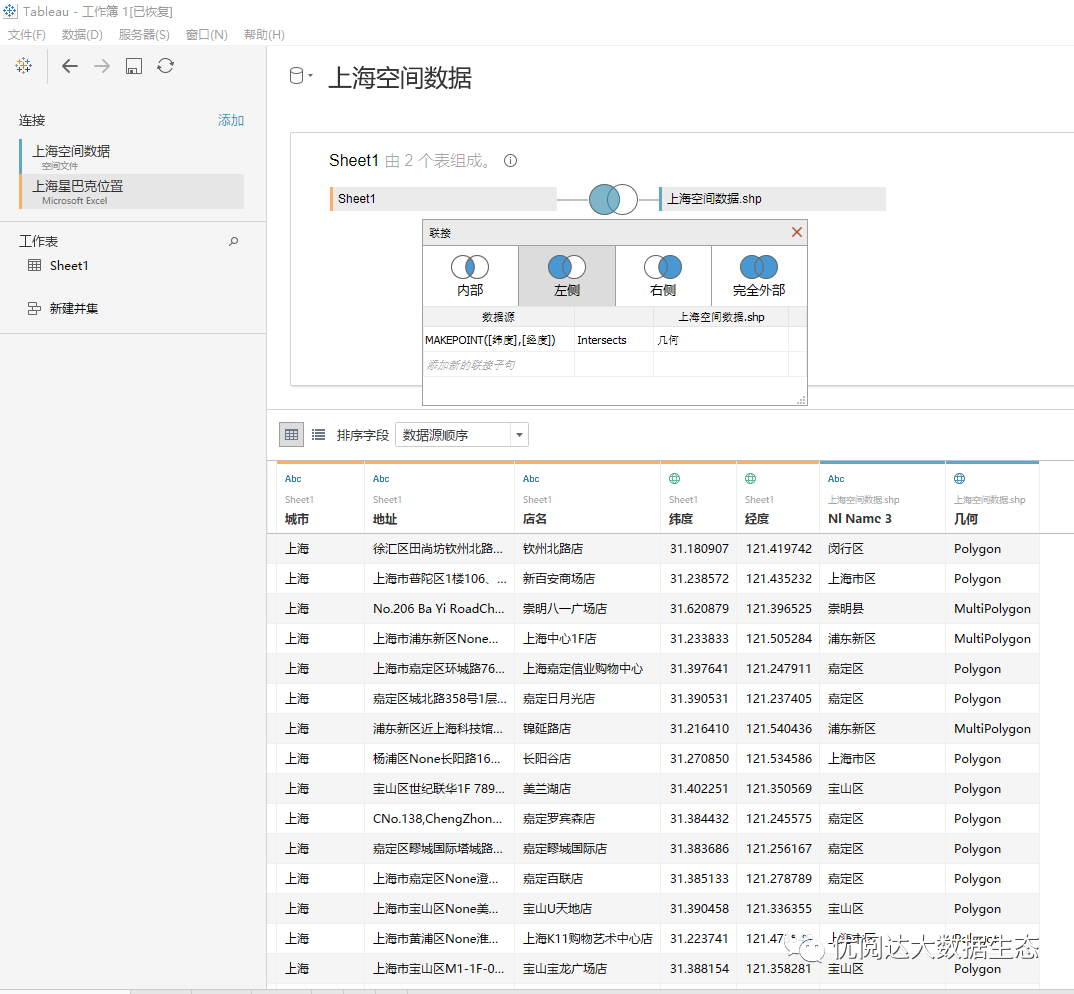Image resolution: width=1074 pixels, height=994 pixels.
Task: Click the cell 上海K11购物艺术中心店
Action: tap(588, 939)
